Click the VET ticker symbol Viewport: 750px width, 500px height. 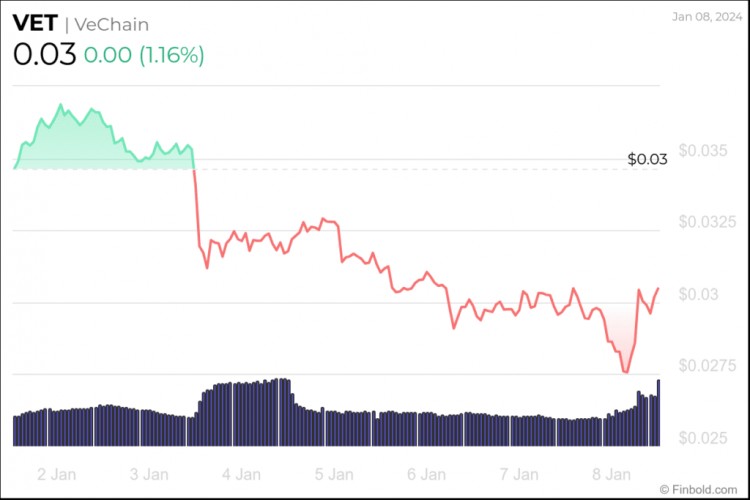click(33, 23)
